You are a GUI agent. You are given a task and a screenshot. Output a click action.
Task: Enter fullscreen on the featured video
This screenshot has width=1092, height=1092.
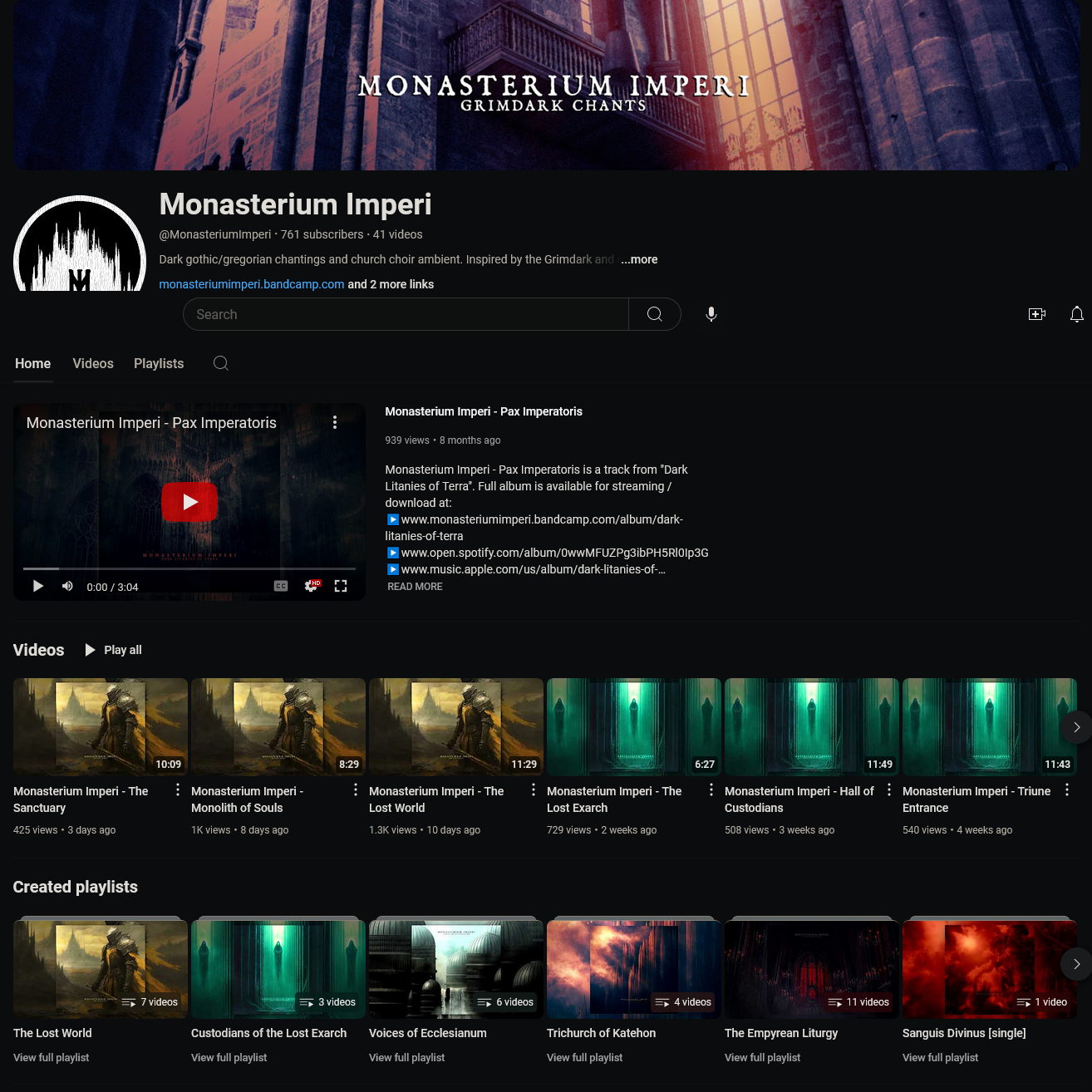click(341, 586)
